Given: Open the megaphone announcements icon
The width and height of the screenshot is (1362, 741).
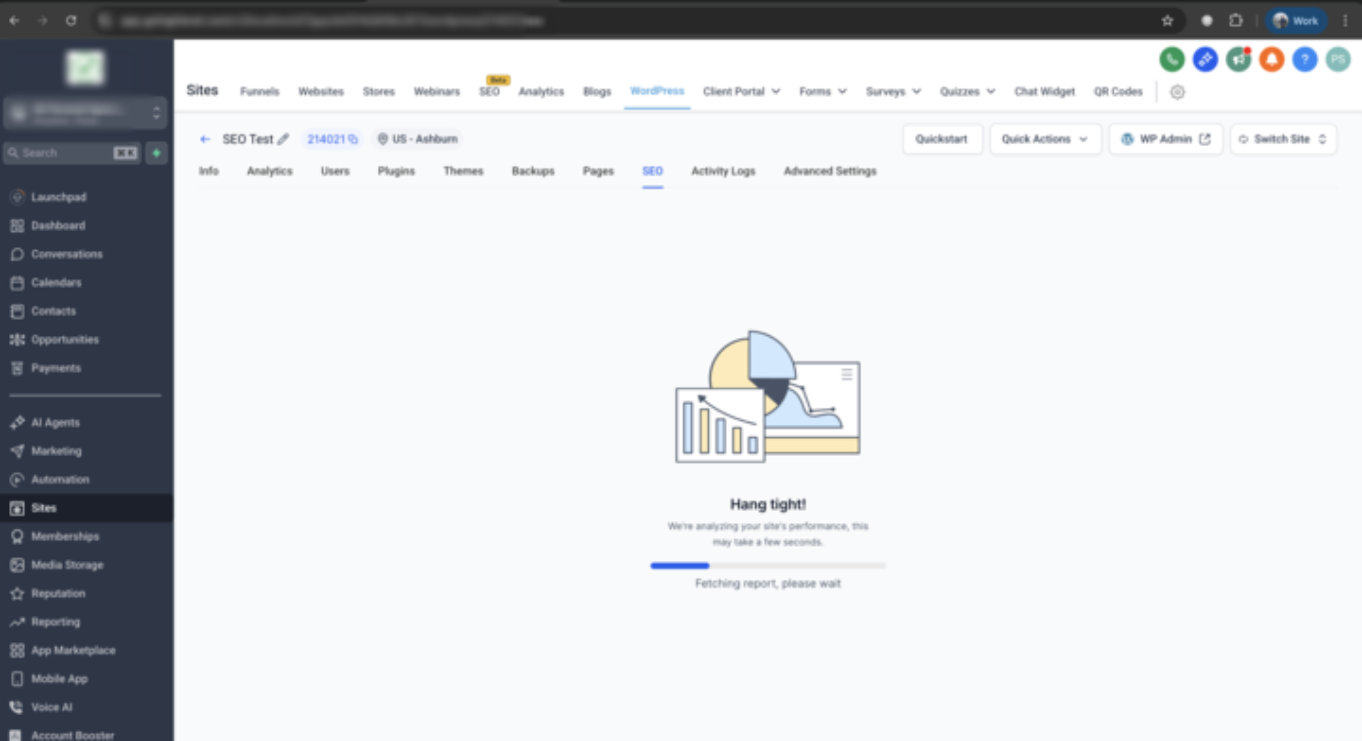Looking at the screenshot, I should click(x=1238, y=60).
